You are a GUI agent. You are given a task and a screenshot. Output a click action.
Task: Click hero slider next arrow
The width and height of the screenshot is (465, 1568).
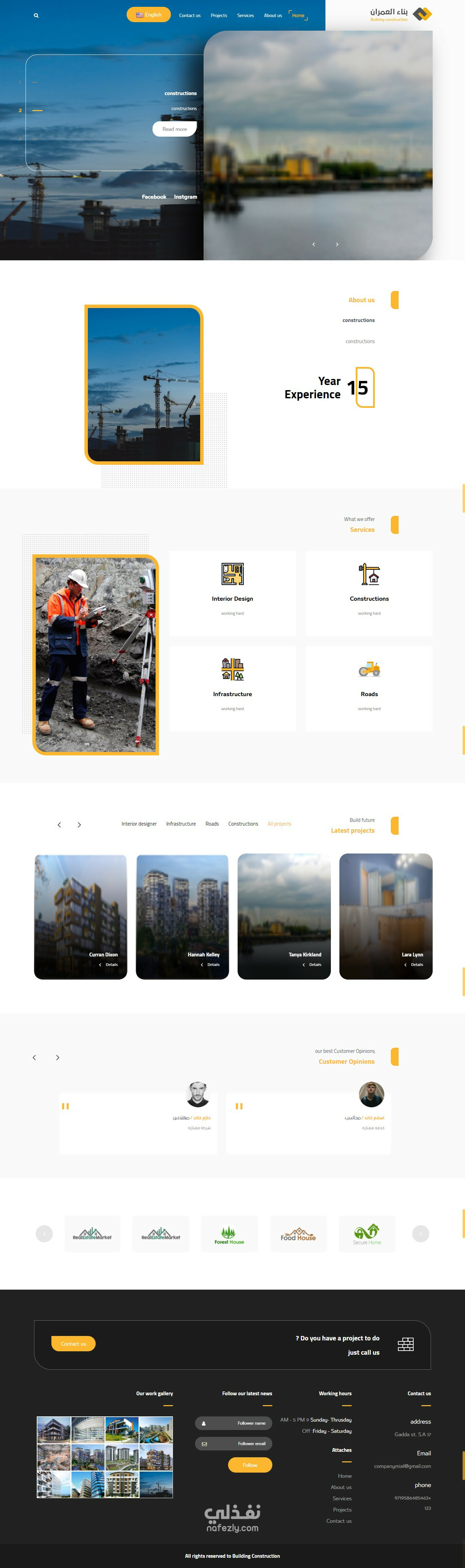[337, 244]
